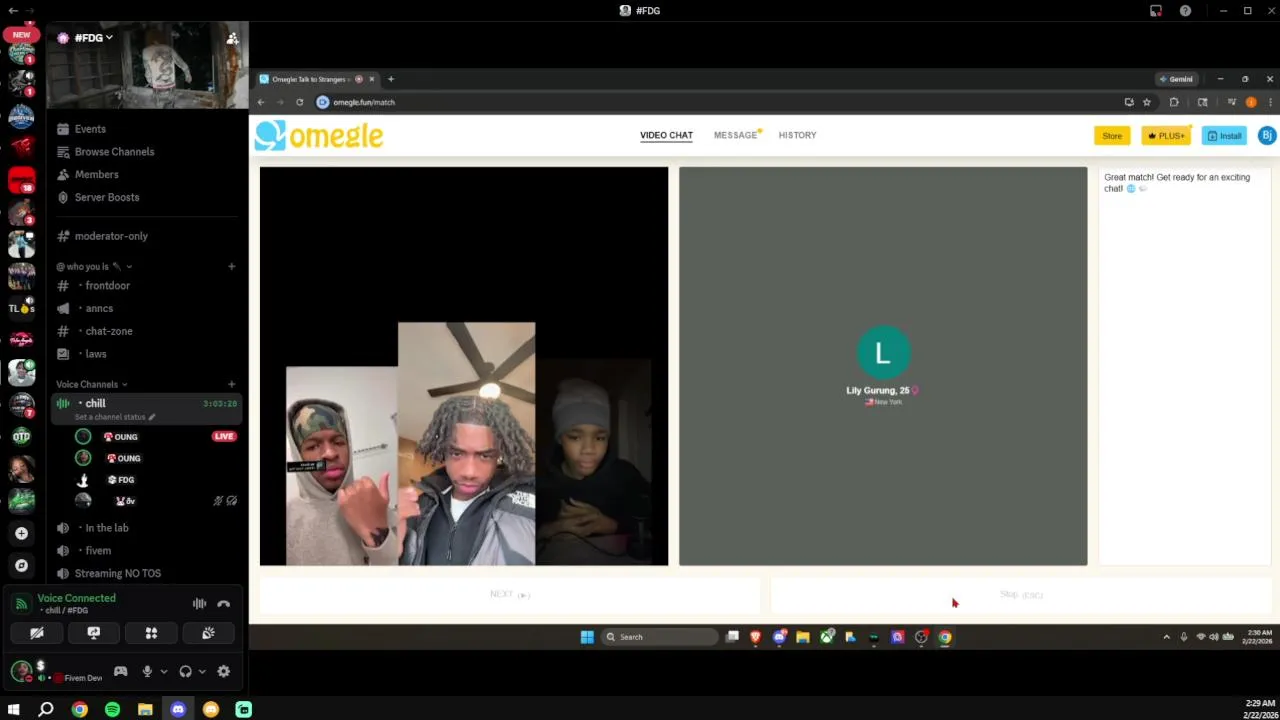Switch to Omegle MESSAGE tab
The width and height of the screenshot is (1280, 720).
736,135
